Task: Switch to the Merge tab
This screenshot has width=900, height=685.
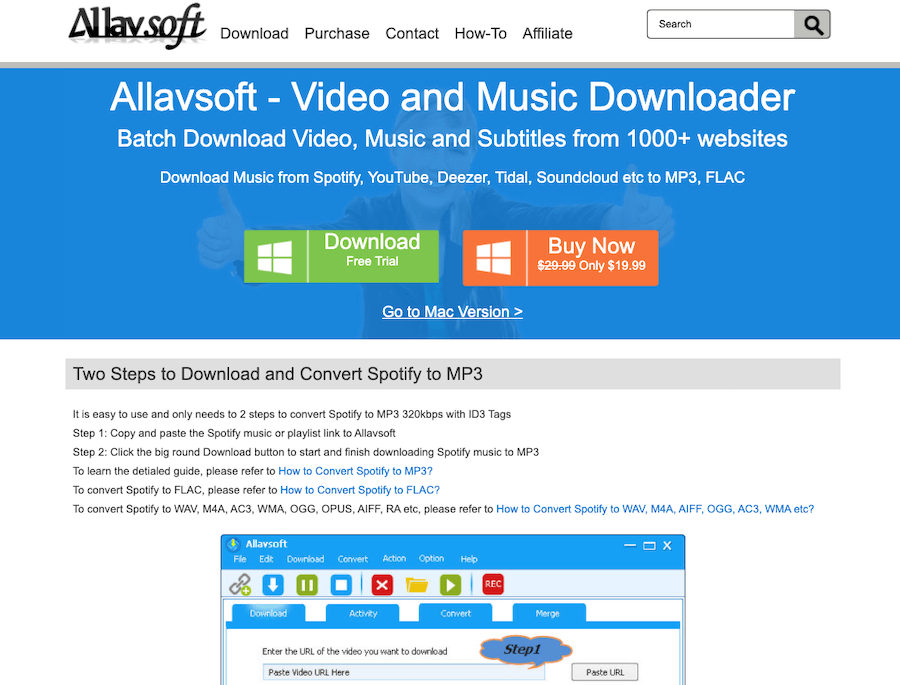Action: (x=548, y=613)
